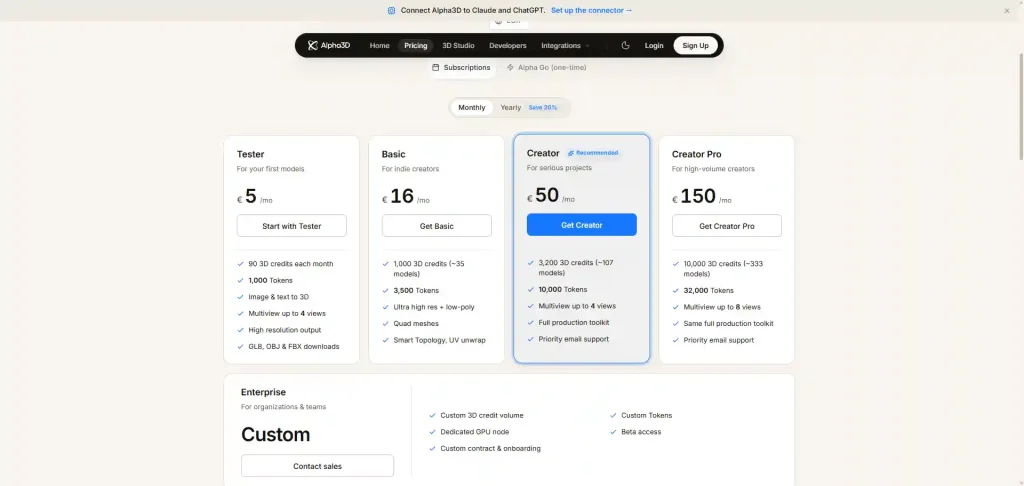Click the Recommended badge on Creator
Viewport: 1024px width, 486px height.
[x=592, y=153]
